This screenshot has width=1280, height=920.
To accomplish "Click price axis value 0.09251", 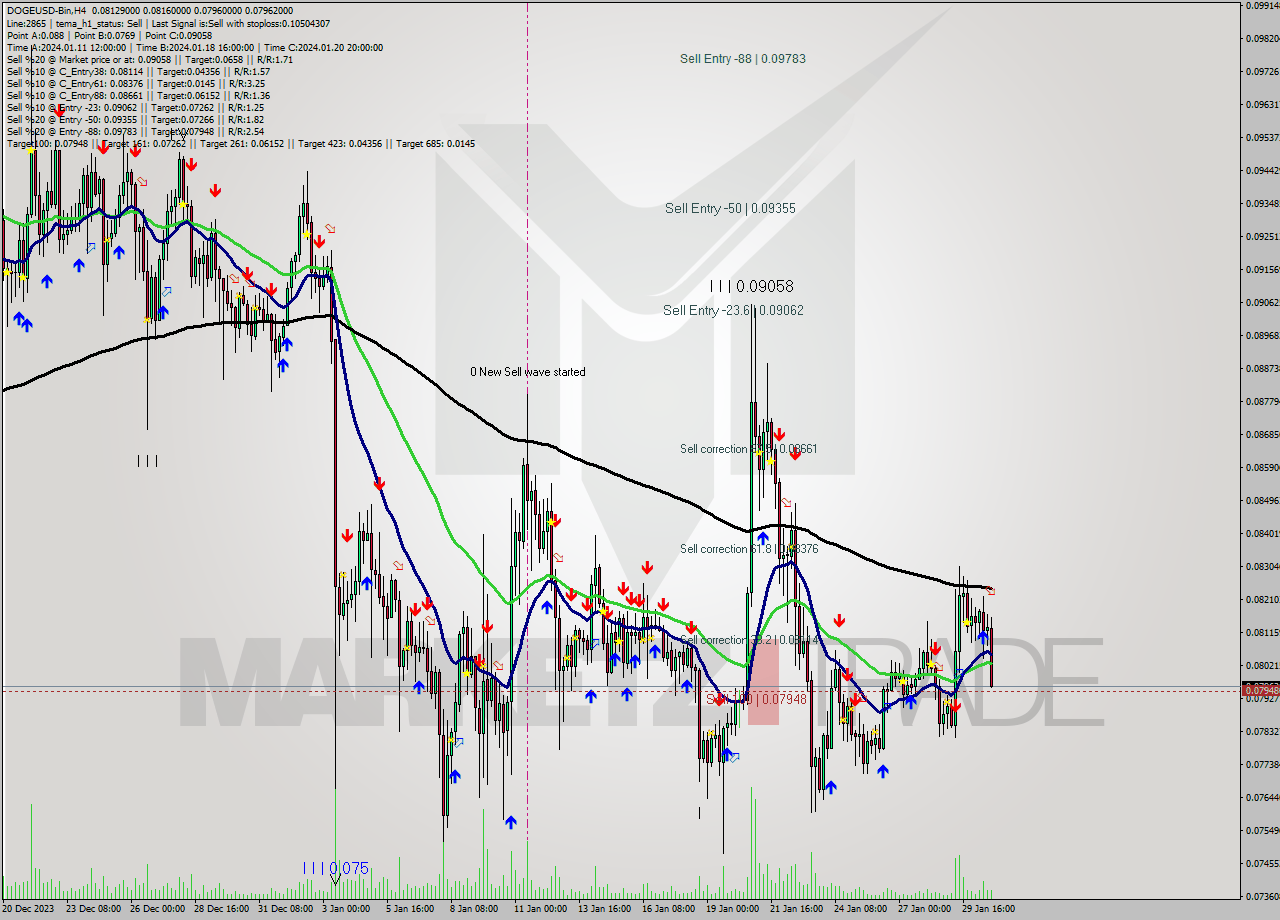I will (1261, 236).
